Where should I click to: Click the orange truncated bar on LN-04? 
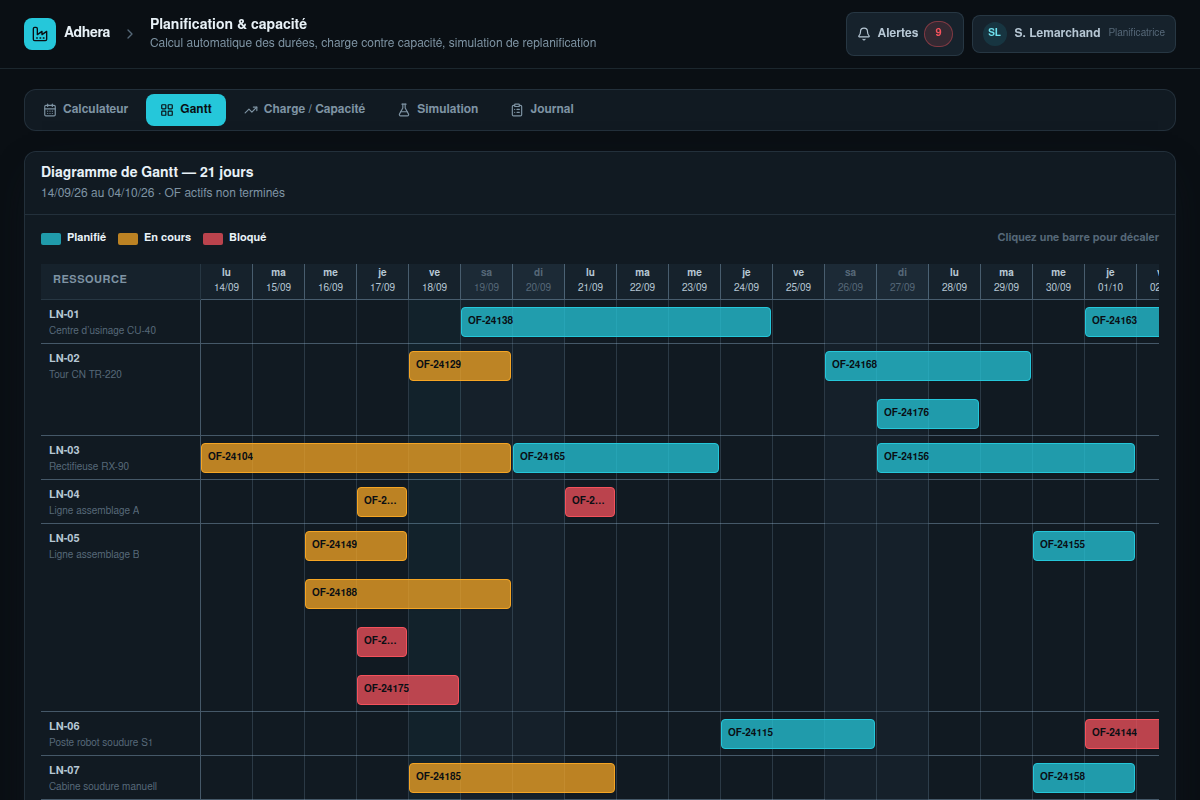click(382, 501)
